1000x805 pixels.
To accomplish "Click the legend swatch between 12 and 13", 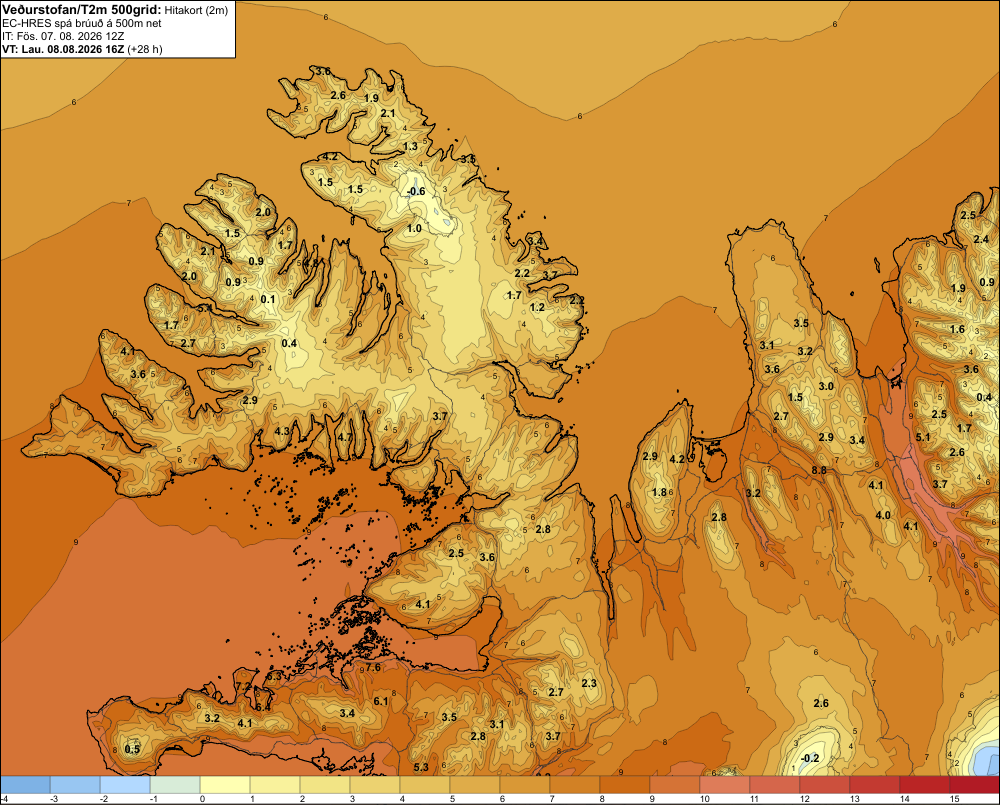I will tap(824, 785).
